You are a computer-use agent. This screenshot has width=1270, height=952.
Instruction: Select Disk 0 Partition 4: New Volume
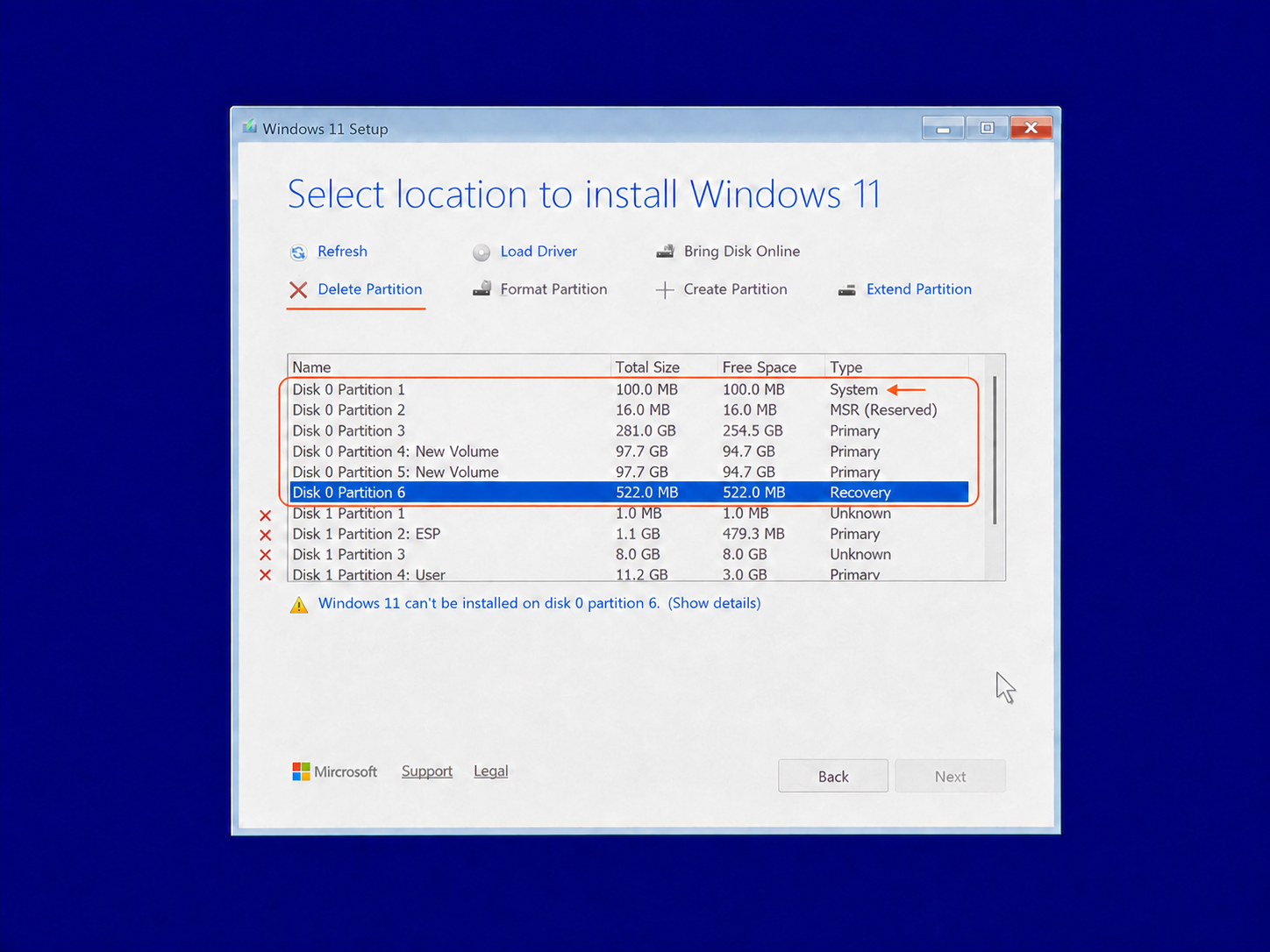628,451
